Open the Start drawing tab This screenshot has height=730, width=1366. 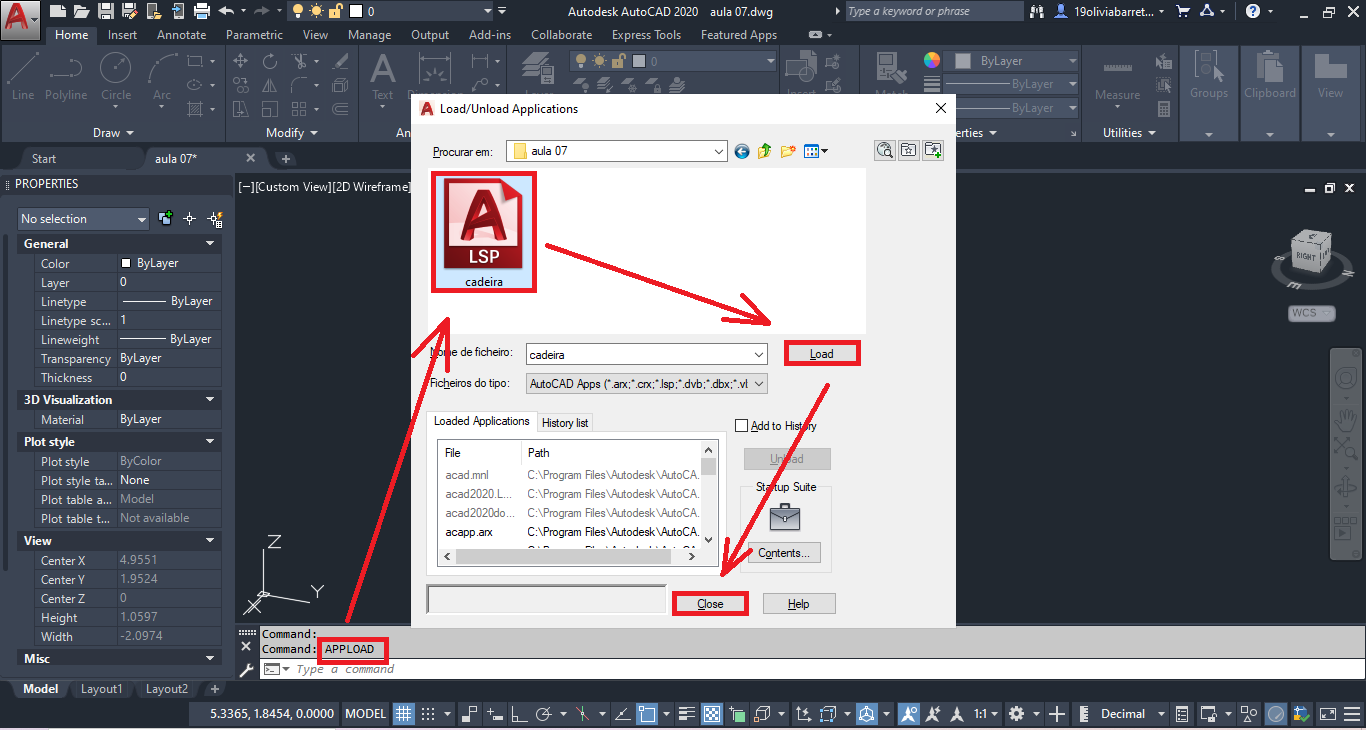tap(44, 158)
